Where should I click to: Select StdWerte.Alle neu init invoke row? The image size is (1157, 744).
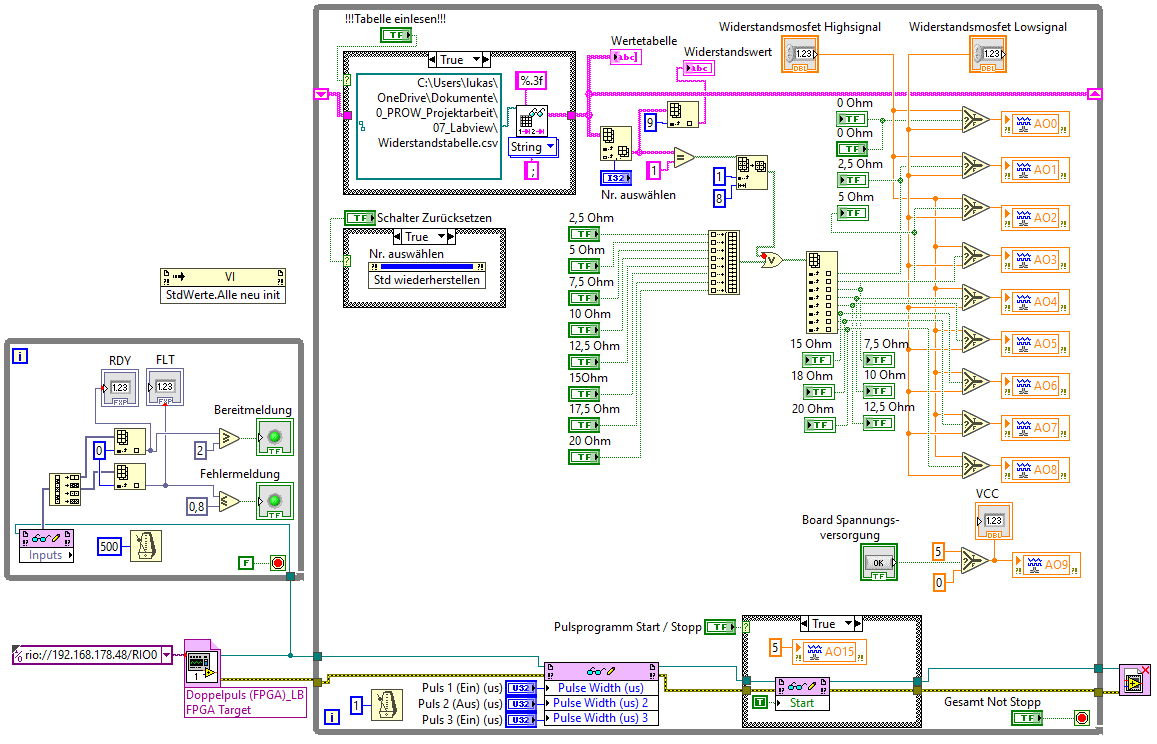[223, 295]
